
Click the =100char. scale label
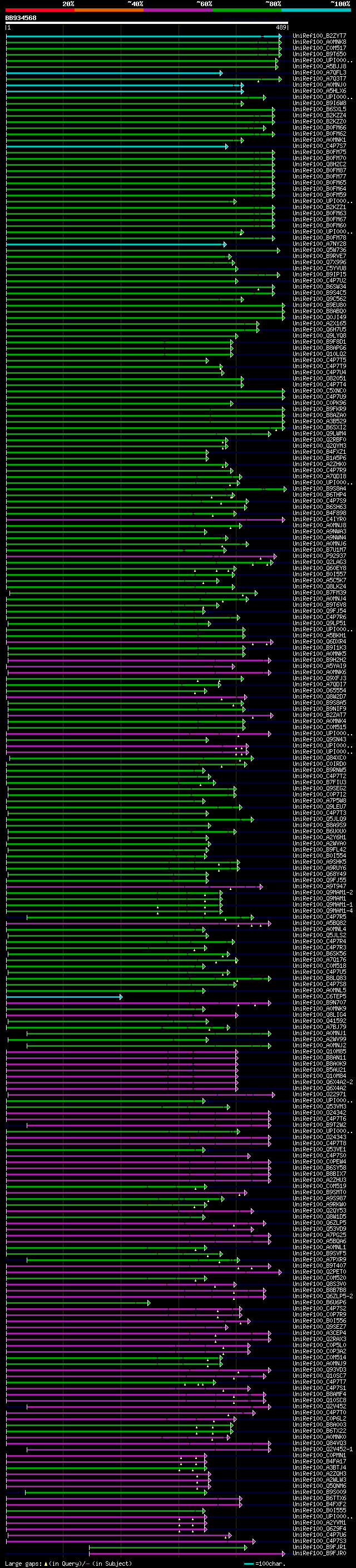(269, 1563)
